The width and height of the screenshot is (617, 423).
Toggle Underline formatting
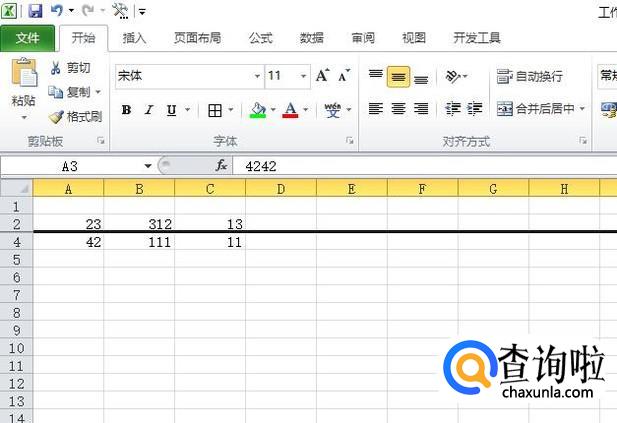[171, 110]
